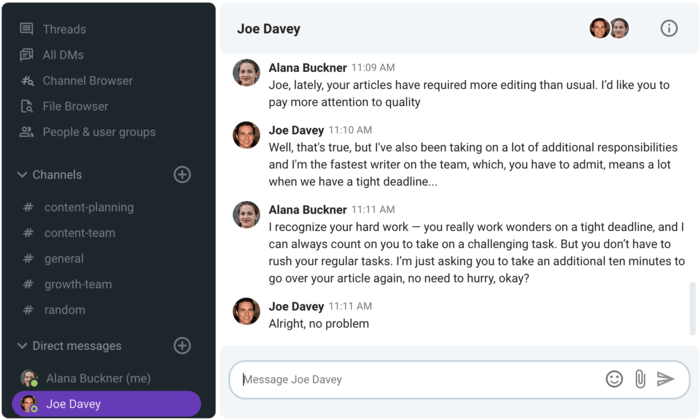
Task: Start a new direct message with plus
Action: tap(182, 345)
